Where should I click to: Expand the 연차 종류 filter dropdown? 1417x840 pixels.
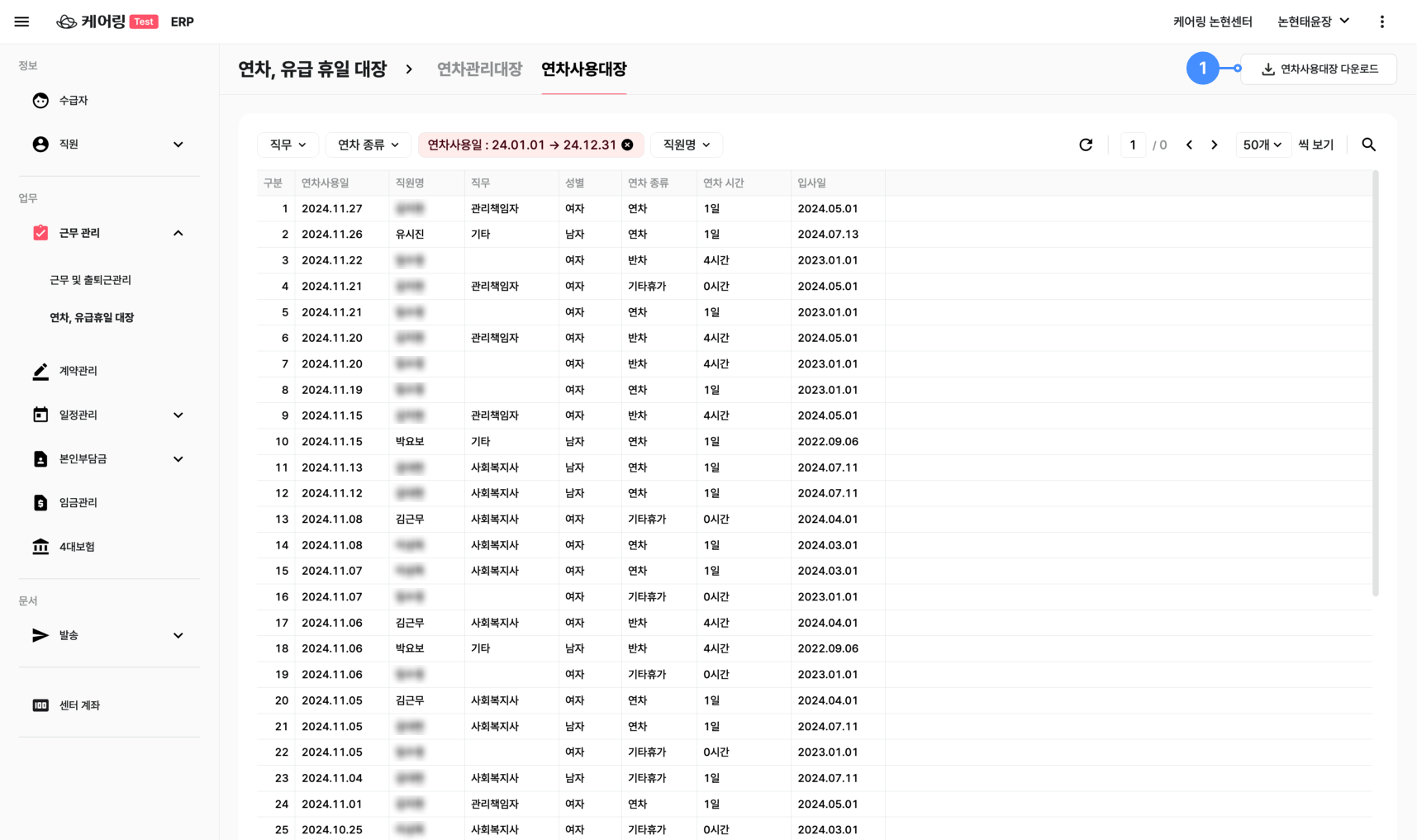(x=368, y=145)
